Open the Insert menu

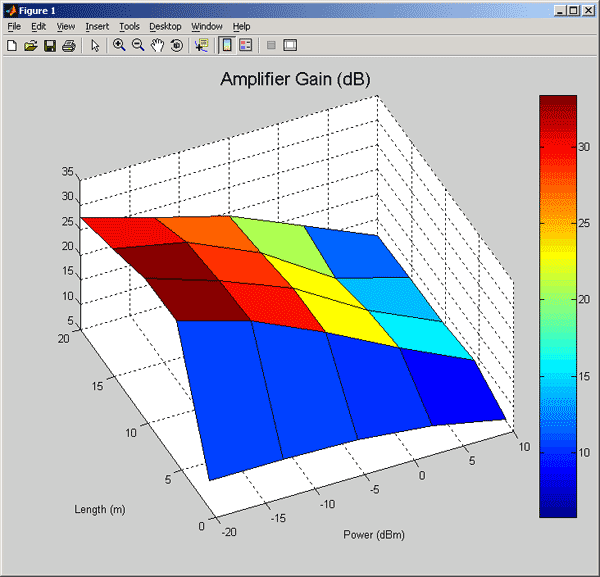point(97,26)
